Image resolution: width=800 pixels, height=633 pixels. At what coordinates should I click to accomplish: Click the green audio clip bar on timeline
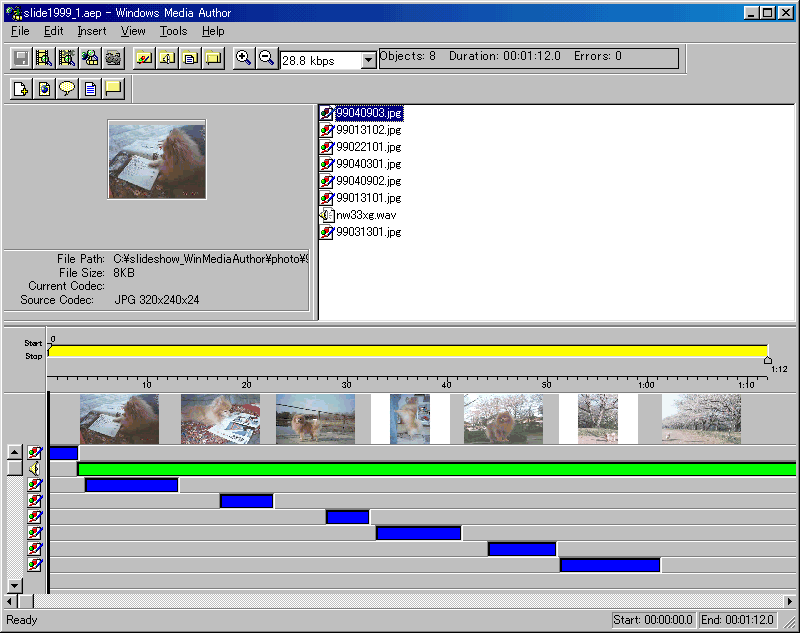(x=430, y=469)
